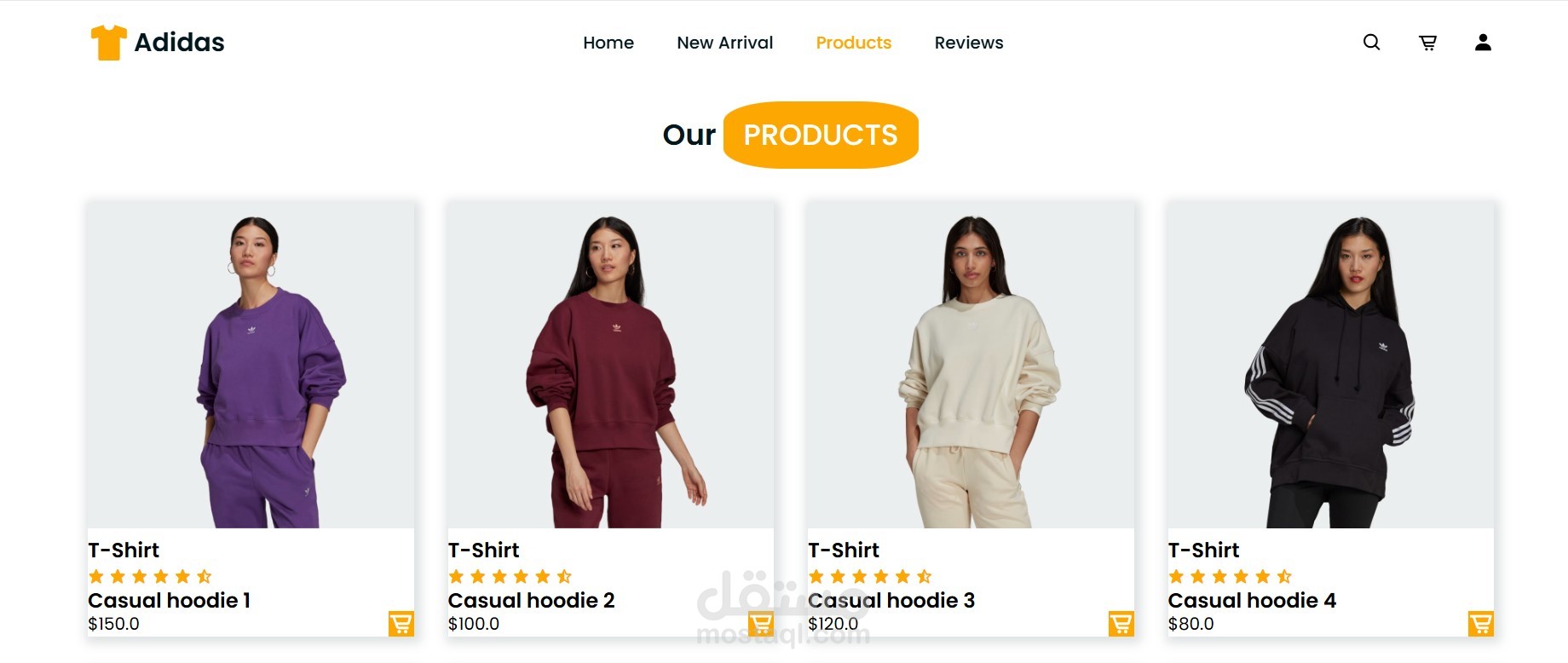
Task: Open the search magnifier icon
Action: point(1371,42)
